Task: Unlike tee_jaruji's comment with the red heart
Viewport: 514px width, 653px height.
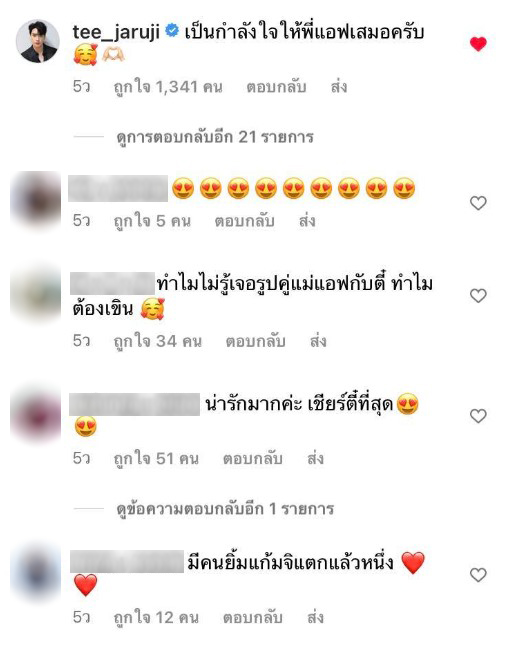Action: coord(478,44)
